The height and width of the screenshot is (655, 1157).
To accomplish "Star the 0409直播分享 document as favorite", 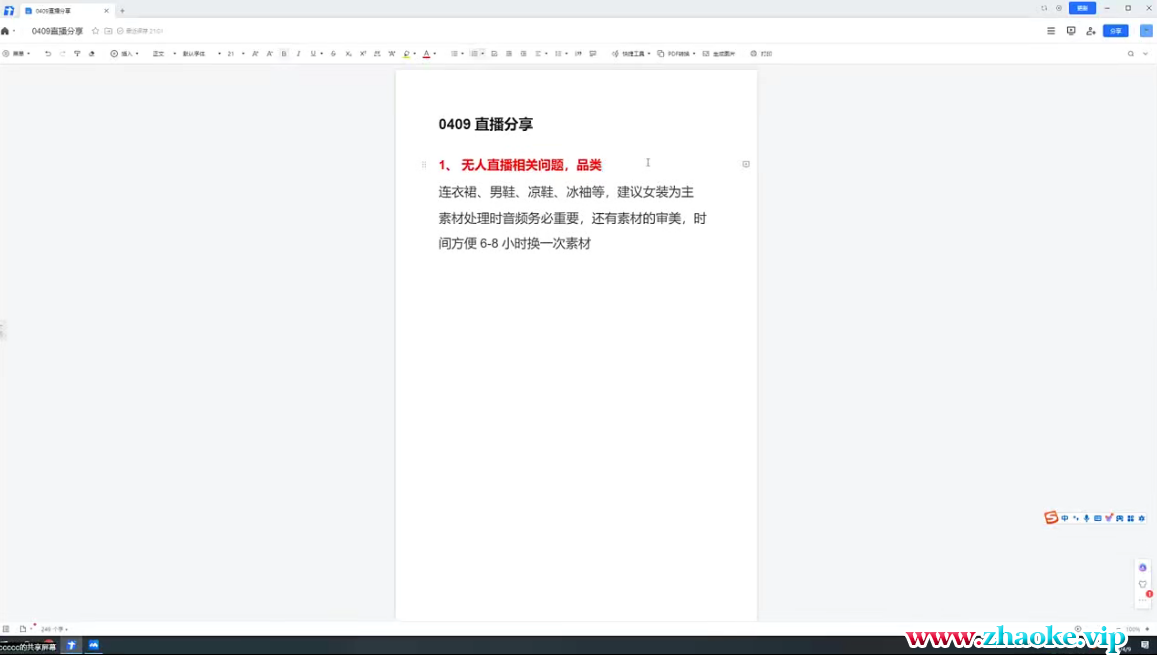I will coord(96,32).
